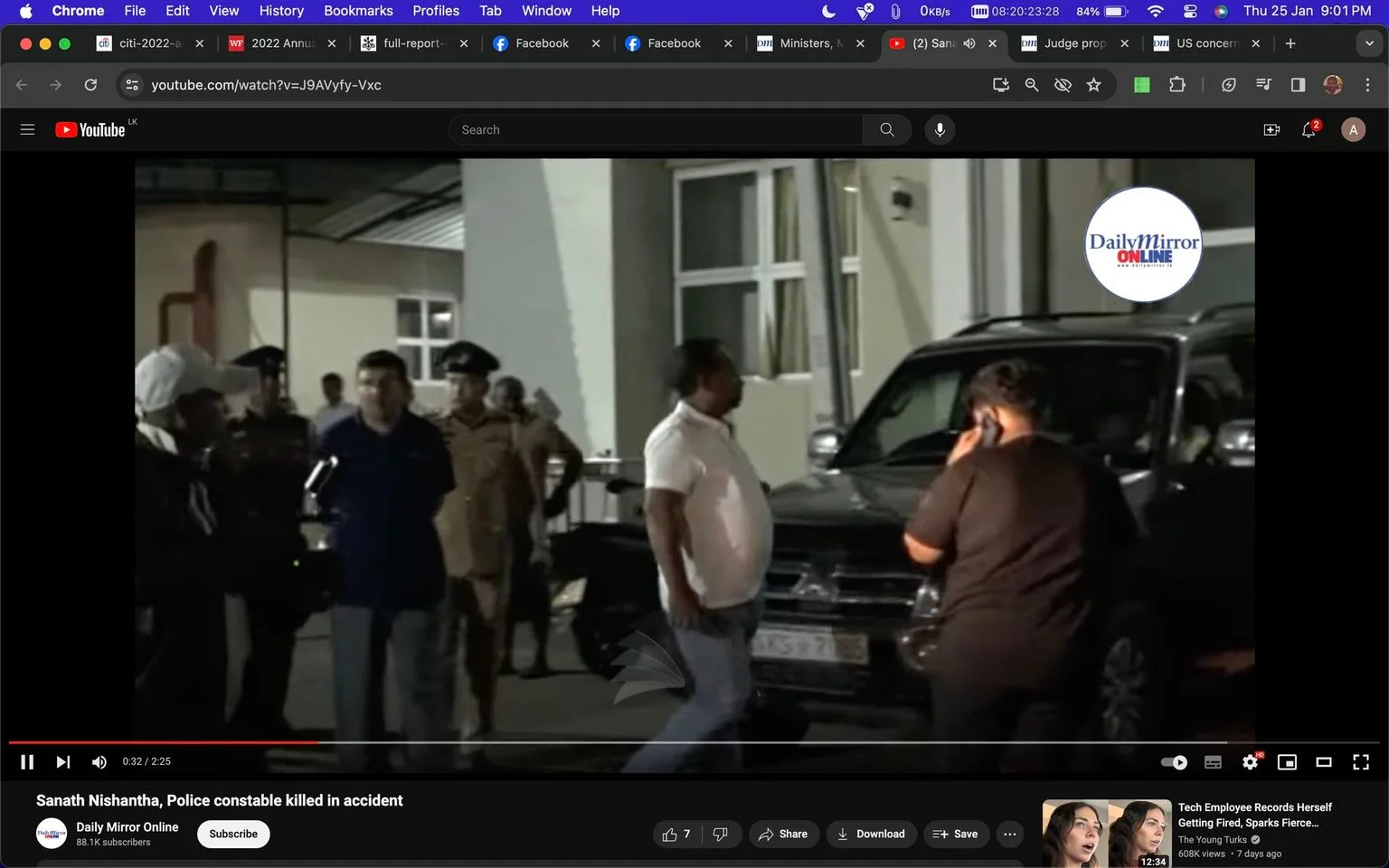Open Daily Mirror Online channel avatar
This screenshot has height=868, width=1389.
tap(52, 834)
